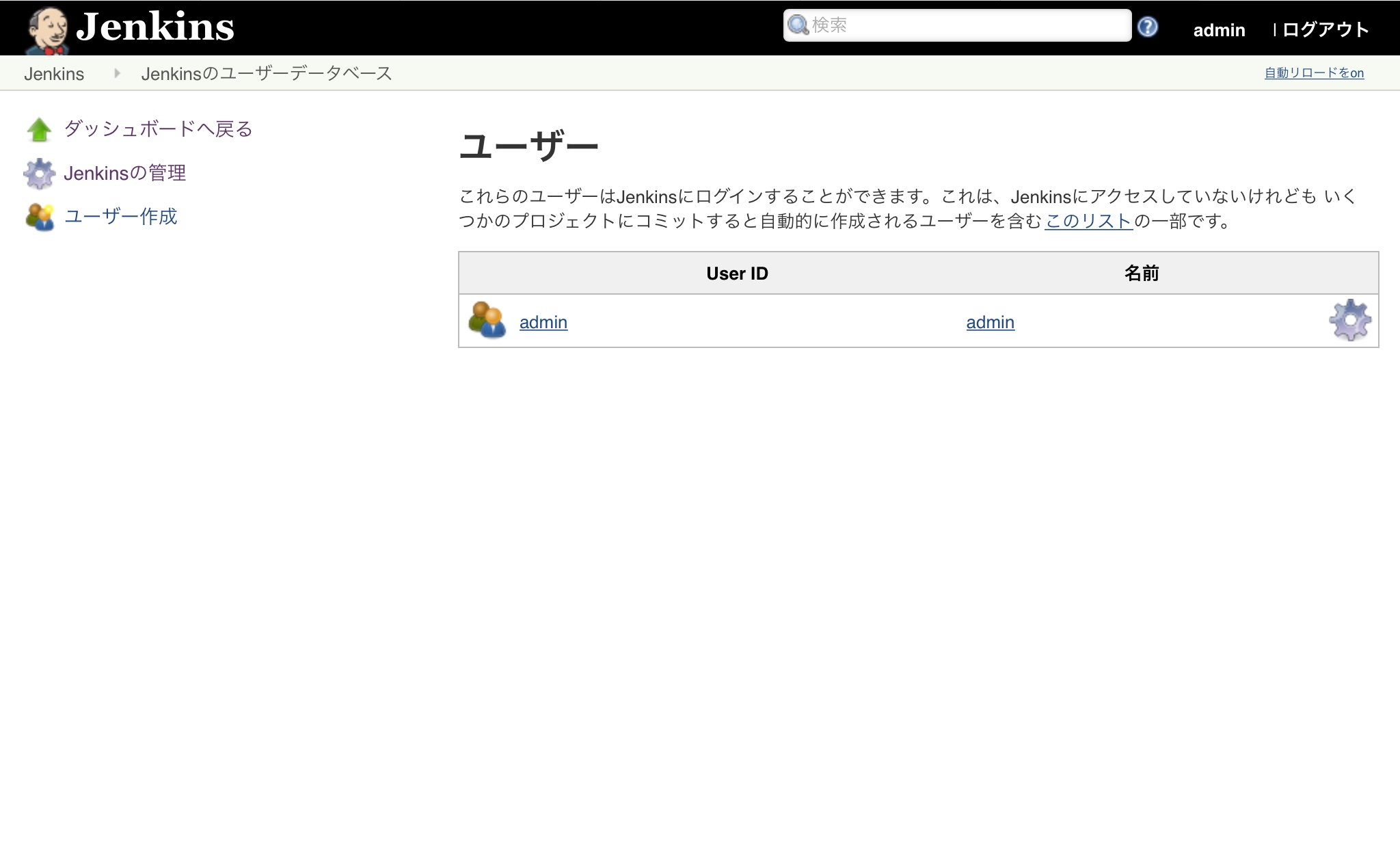Open the help question mark icon
The image size is (1400, 854).
click(1148, 26)
